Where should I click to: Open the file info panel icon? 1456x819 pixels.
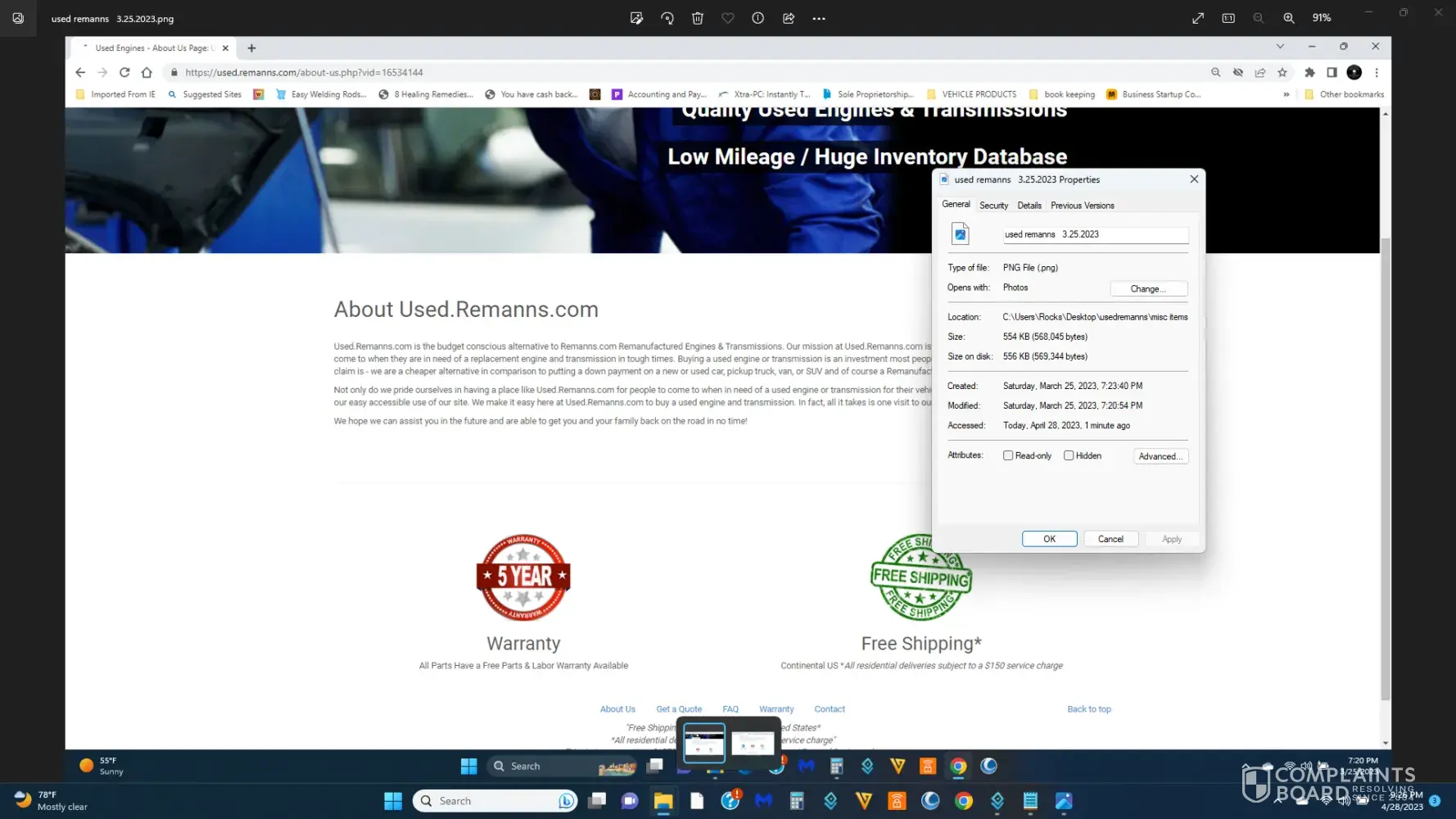(758, 18)
